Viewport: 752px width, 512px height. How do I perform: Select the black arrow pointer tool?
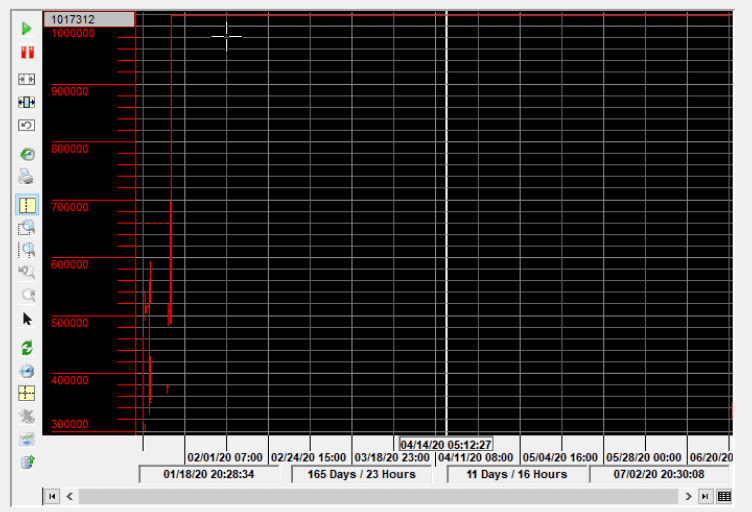(x=27, y=319)
